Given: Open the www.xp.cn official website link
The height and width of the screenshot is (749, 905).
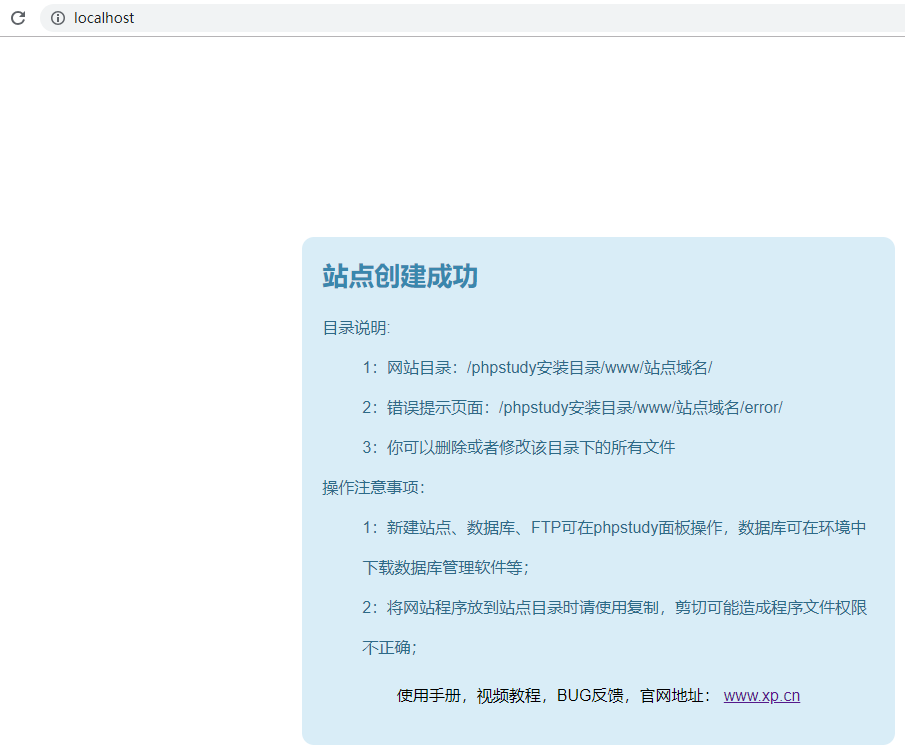Looking at the screenshot, I should [x=761, y=696].
